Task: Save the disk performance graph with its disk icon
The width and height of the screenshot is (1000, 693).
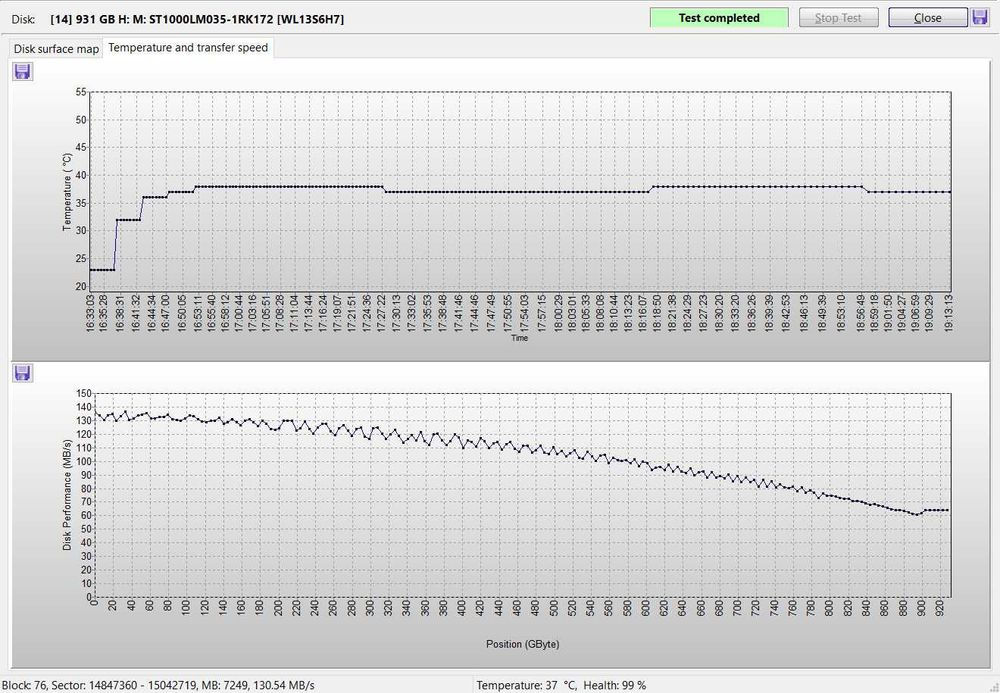Action: (x=22, y=373)
